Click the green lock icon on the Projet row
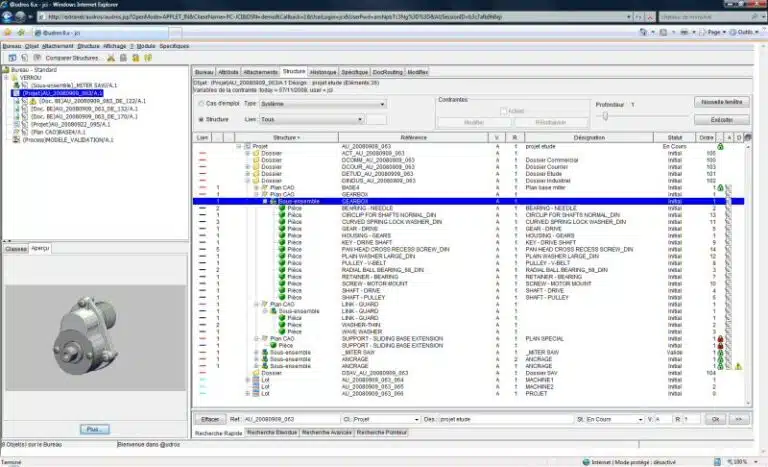 [720, 146]
